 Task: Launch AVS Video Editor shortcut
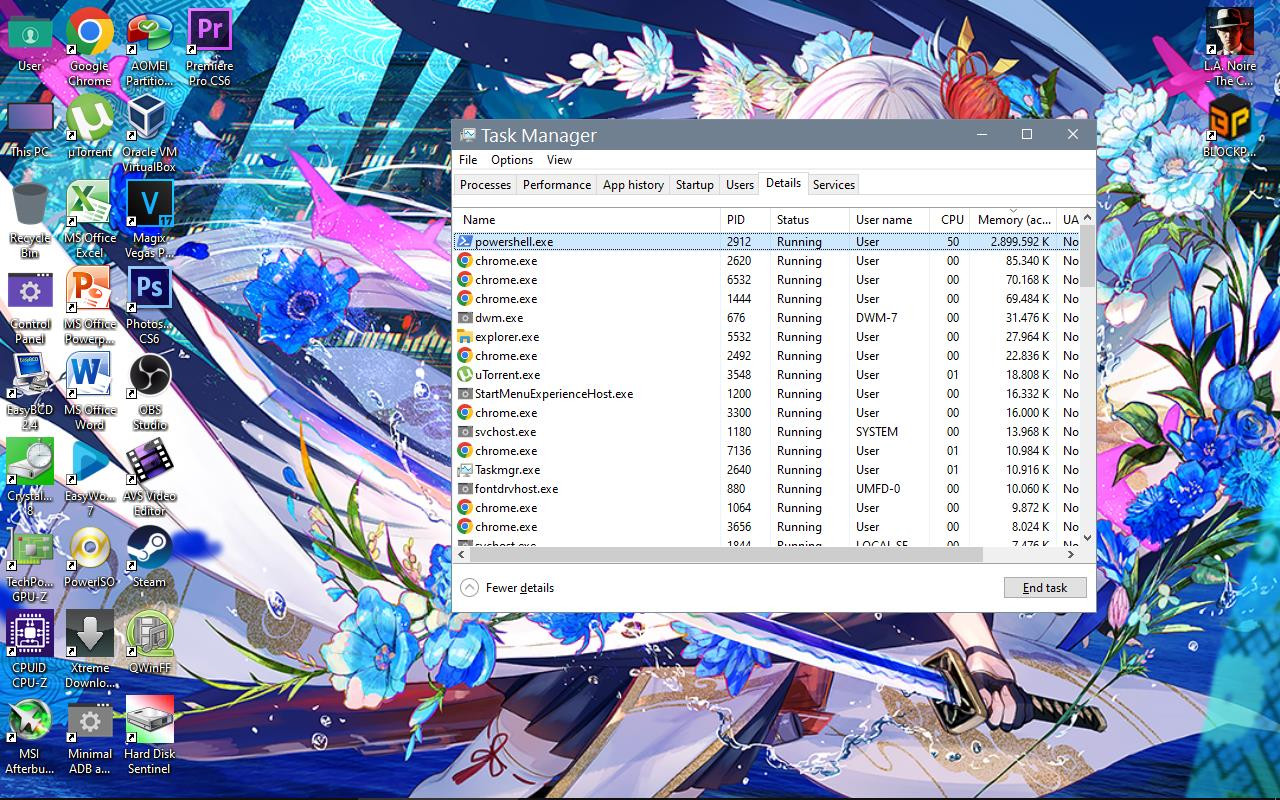pos(149,478)
